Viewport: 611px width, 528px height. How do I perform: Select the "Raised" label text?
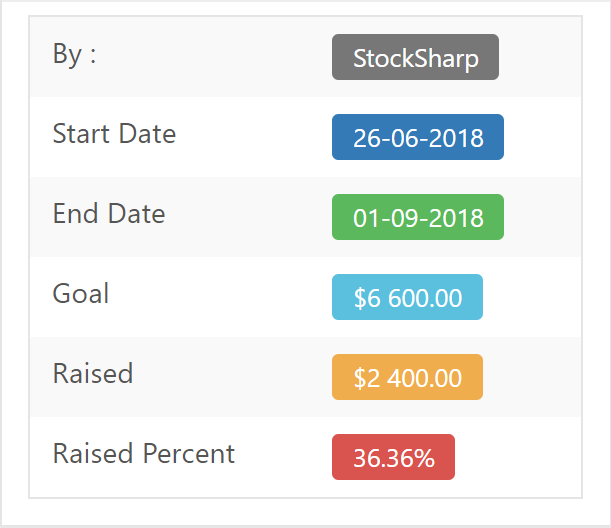(x=93, y=374)
